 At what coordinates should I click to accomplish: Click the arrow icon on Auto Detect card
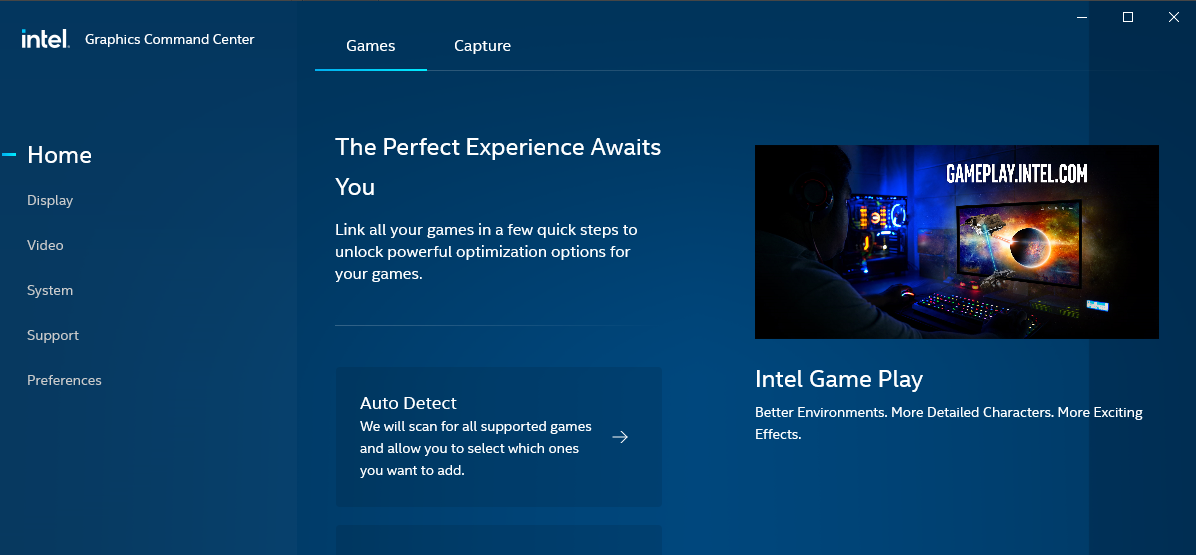click(x=620, y=437)
